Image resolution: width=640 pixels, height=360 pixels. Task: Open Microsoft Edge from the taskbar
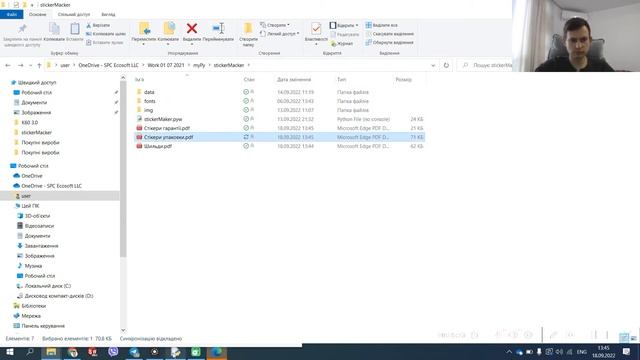[x=217, y=352]
